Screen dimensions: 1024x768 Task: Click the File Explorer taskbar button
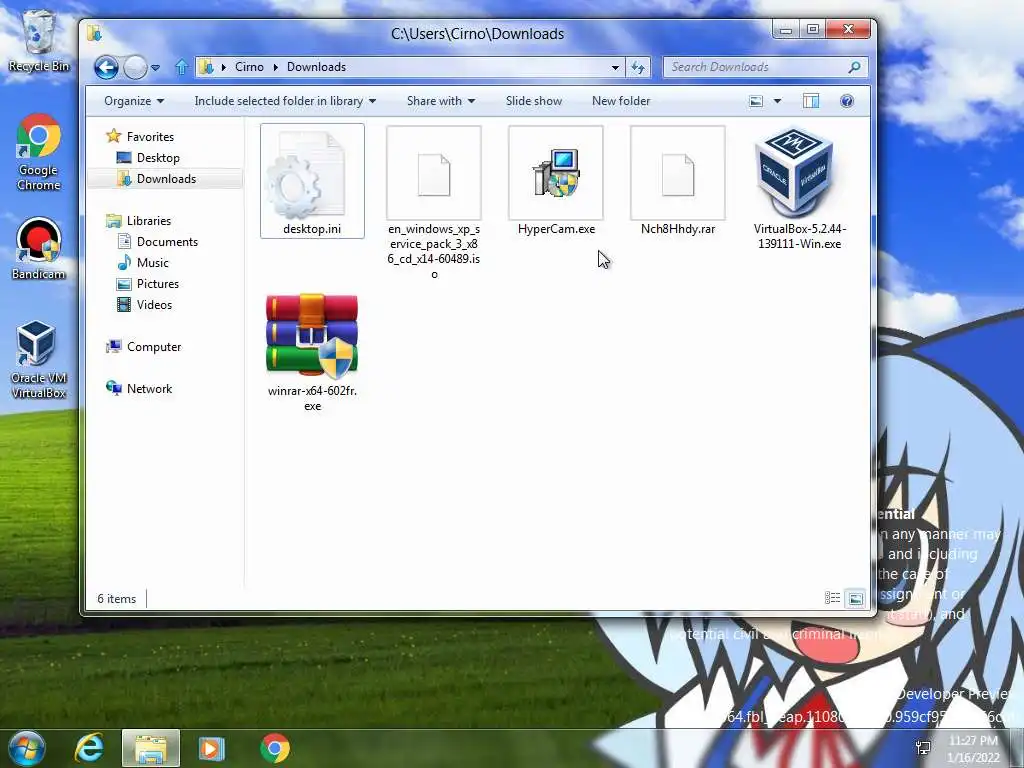coord(150,748)
